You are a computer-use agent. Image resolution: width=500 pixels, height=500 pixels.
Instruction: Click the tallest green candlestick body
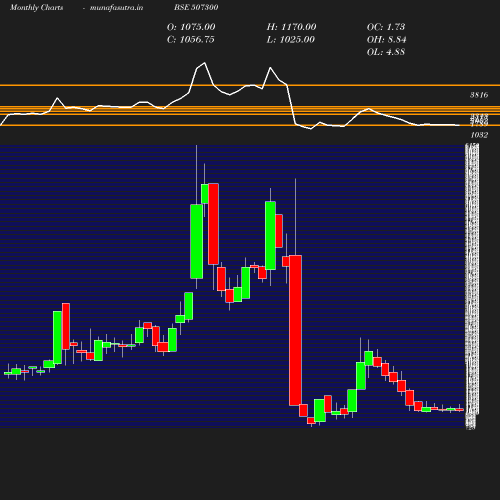[196, 241]
